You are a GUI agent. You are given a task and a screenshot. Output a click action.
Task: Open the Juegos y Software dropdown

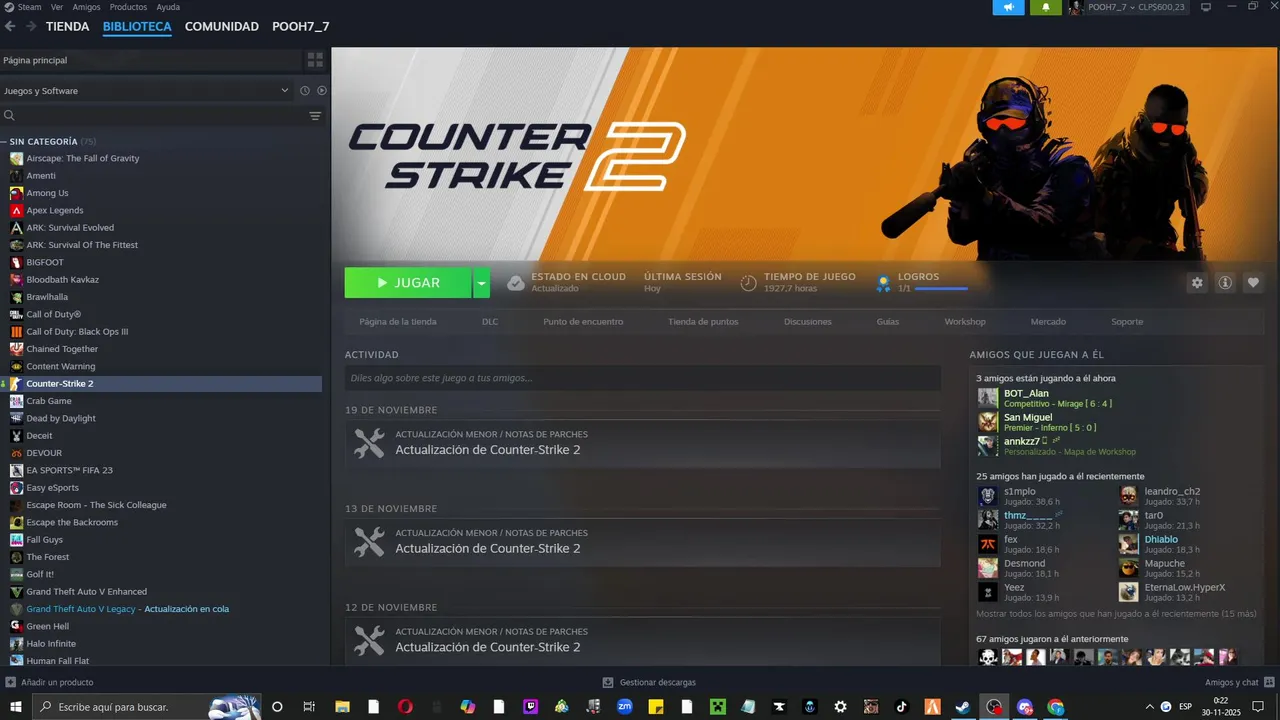coord(146,91)
